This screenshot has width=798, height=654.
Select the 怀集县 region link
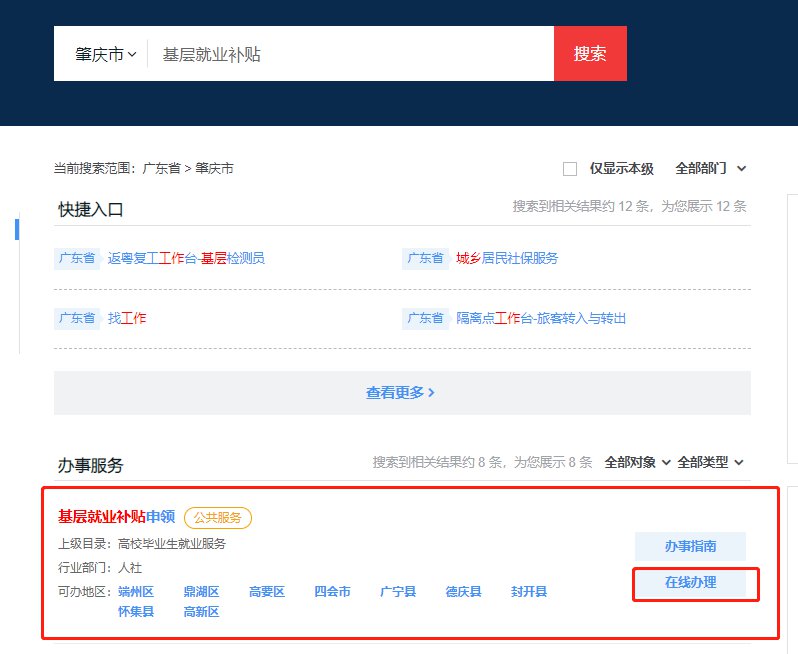136,611
